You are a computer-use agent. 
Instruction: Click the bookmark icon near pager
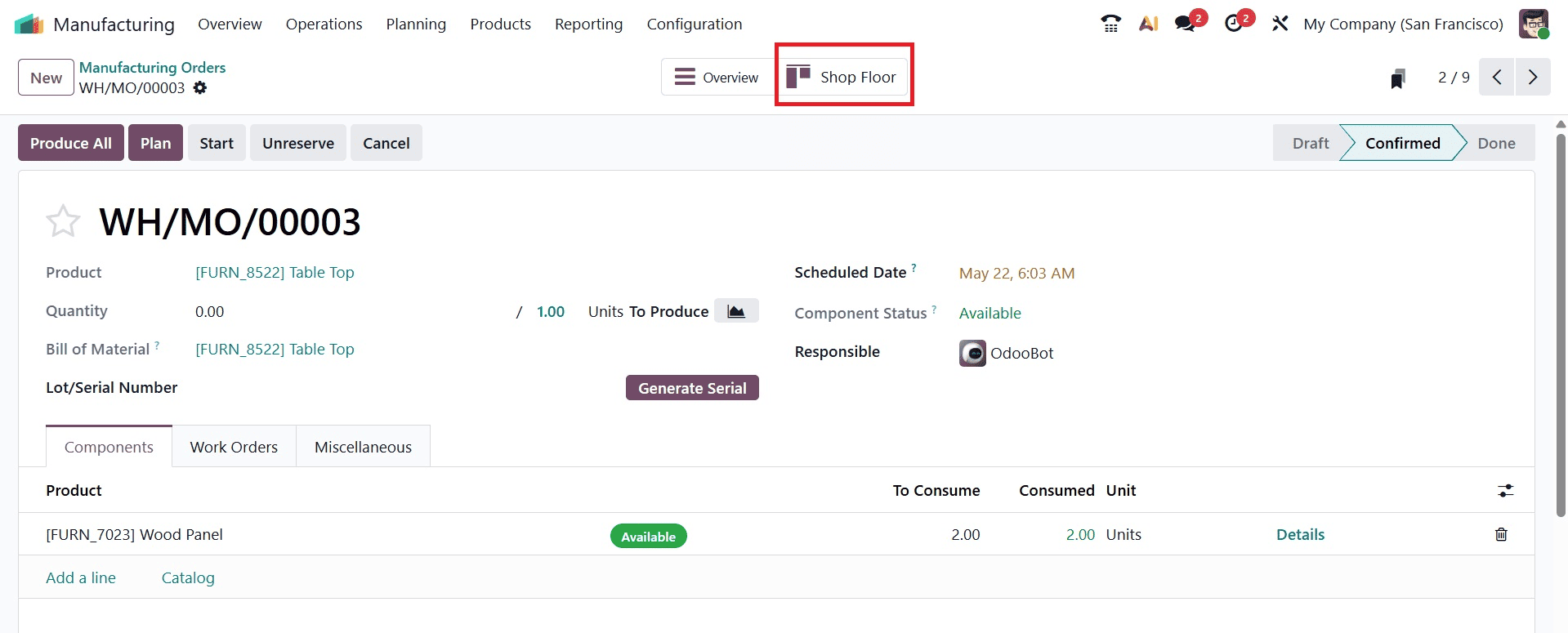click(x=1397, y=78)
